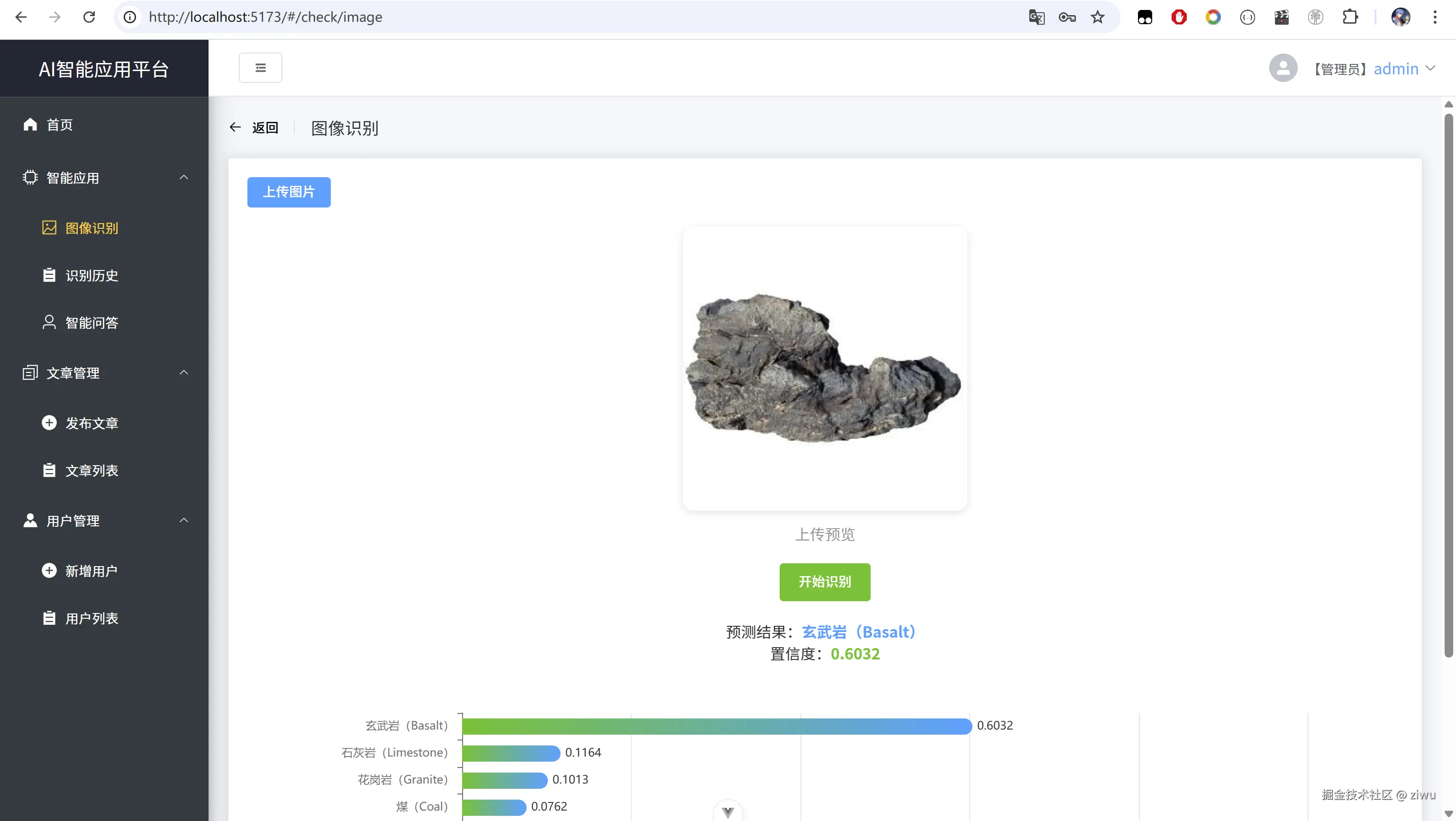Screen dimensions: 1456x821
Task: Click the 上传图片 button
Action: 288,192
